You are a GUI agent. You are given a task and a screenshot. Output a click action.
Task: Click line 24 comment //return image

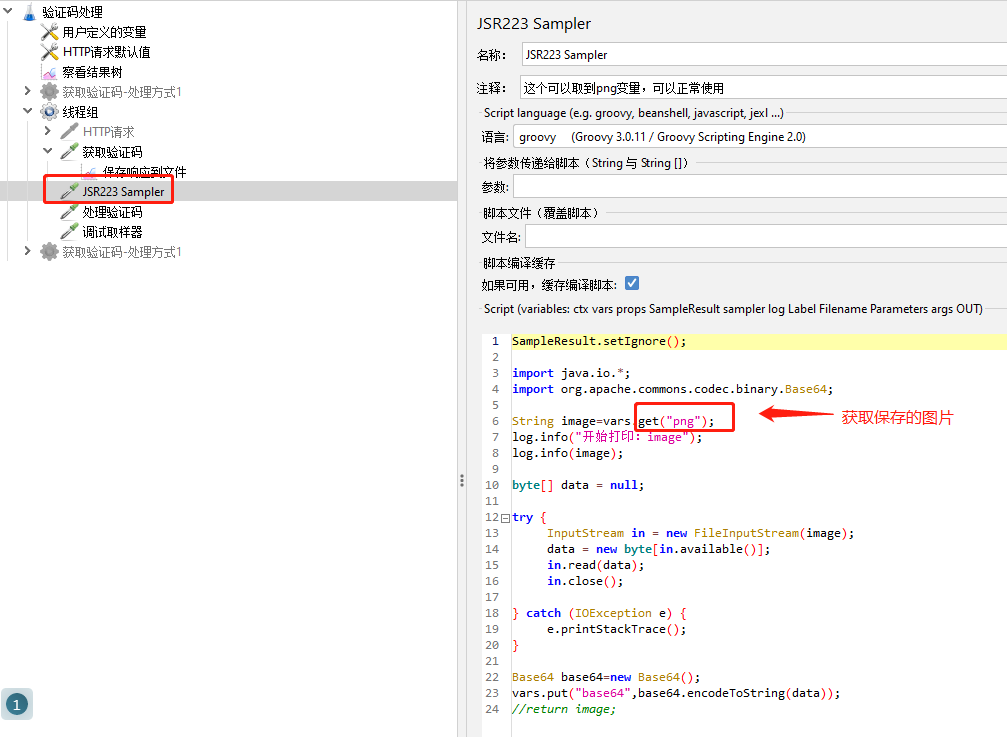click(x=564, y=709)
